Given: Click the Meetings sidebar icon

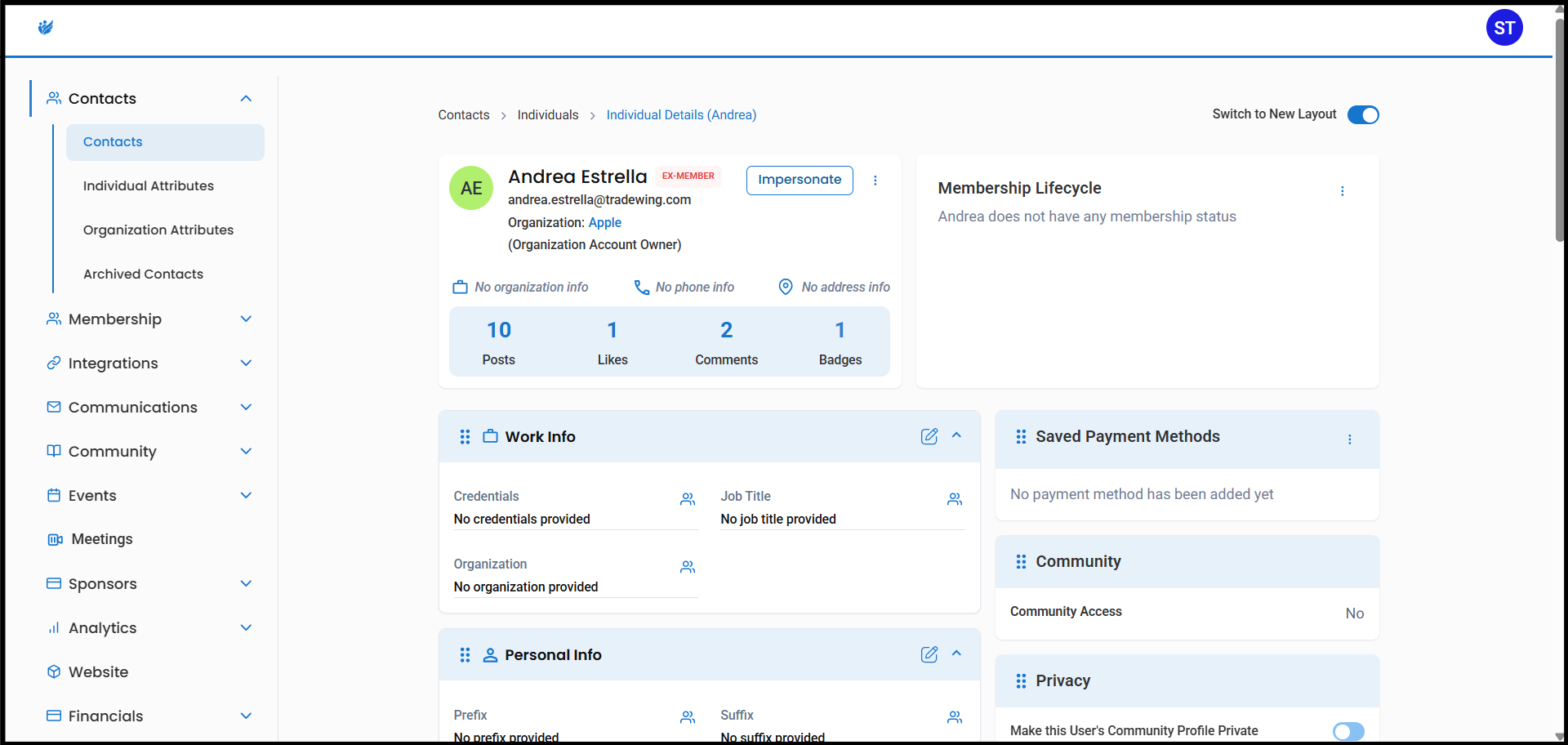Looking at the screenshot, I should click(x=55, y=539).
